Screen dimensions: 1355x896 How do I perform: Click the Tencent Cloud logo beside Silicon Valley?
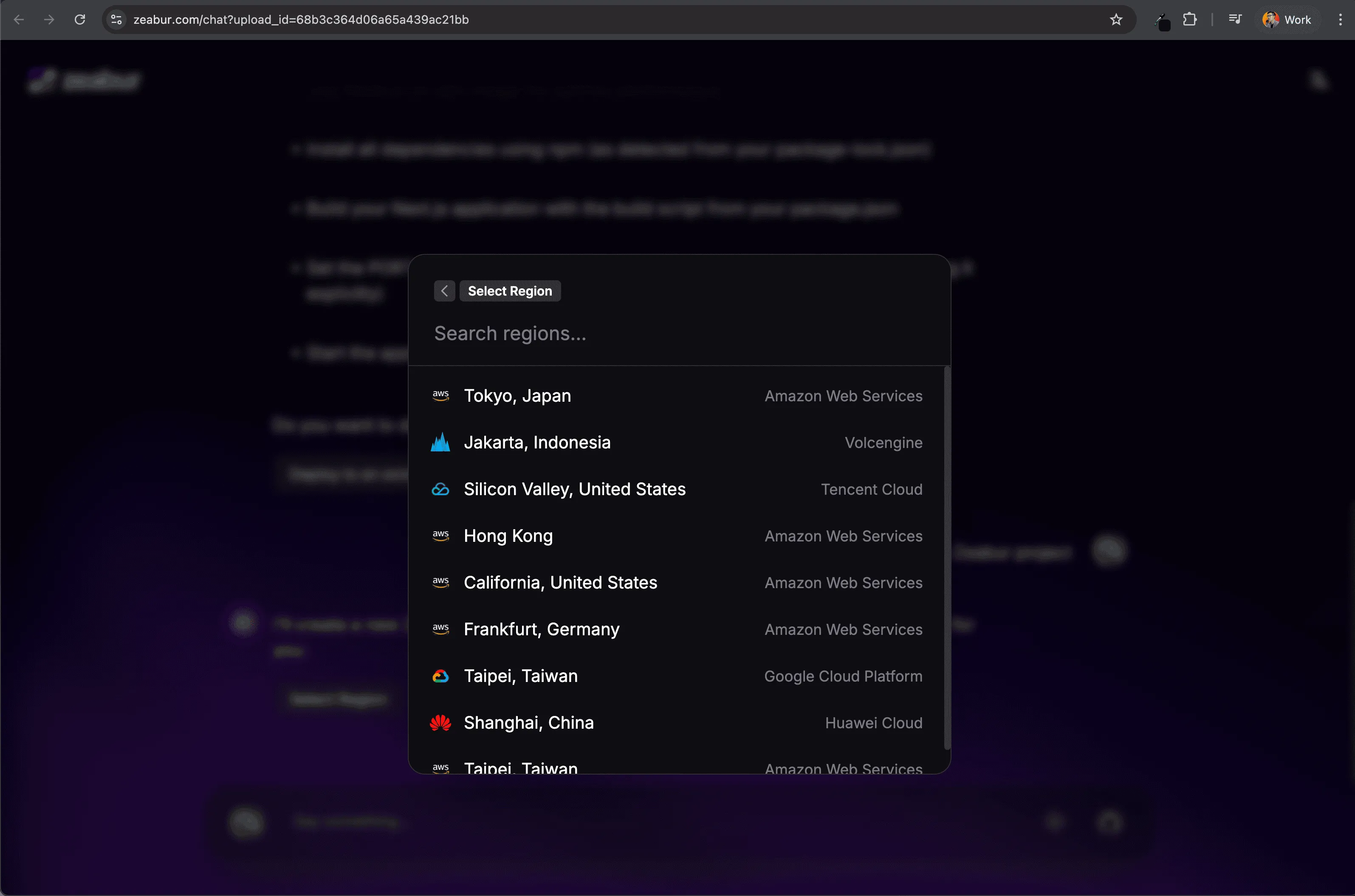440,489
